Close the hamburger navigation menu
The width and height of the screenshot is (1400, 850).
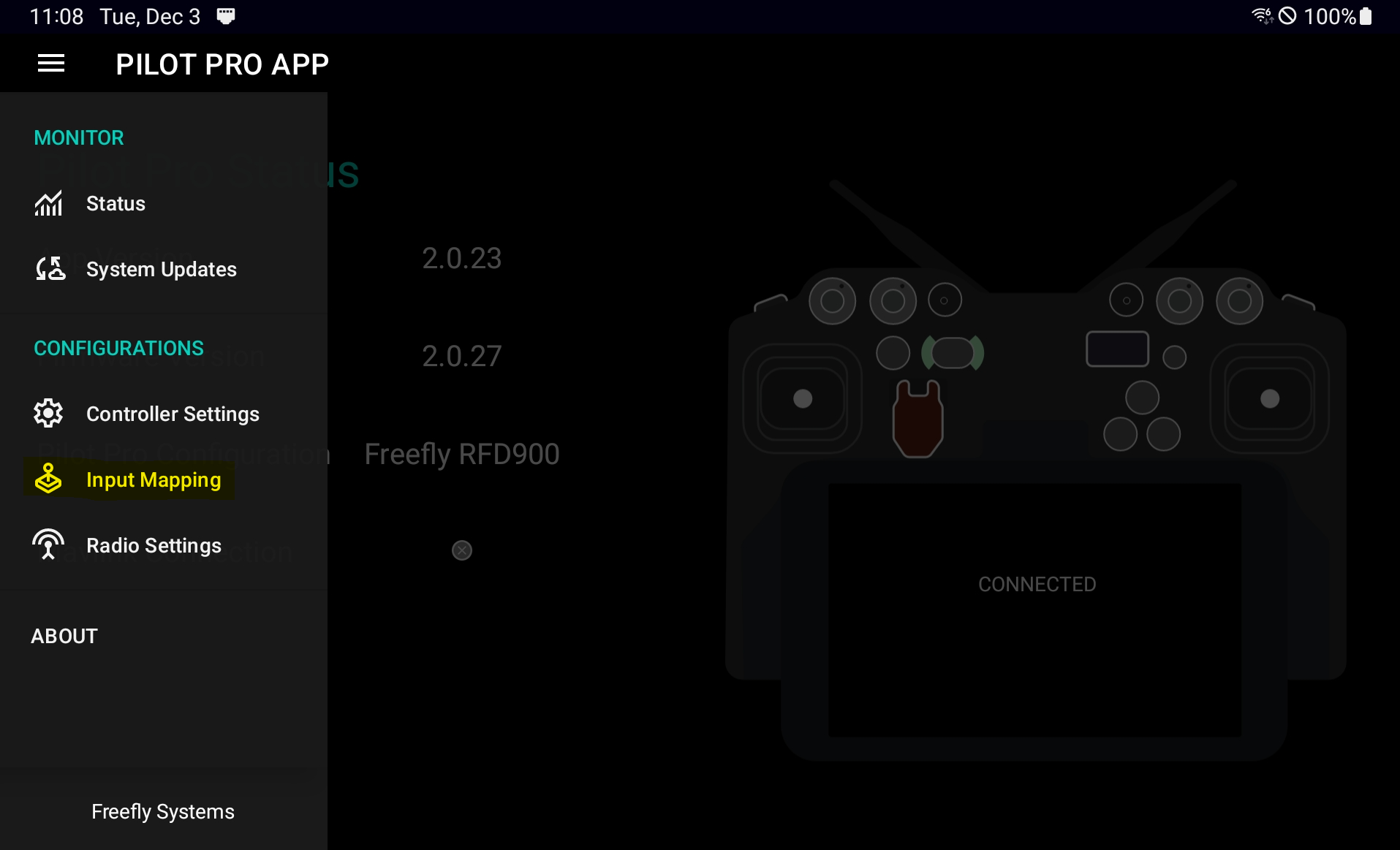(x=51, y=64)
